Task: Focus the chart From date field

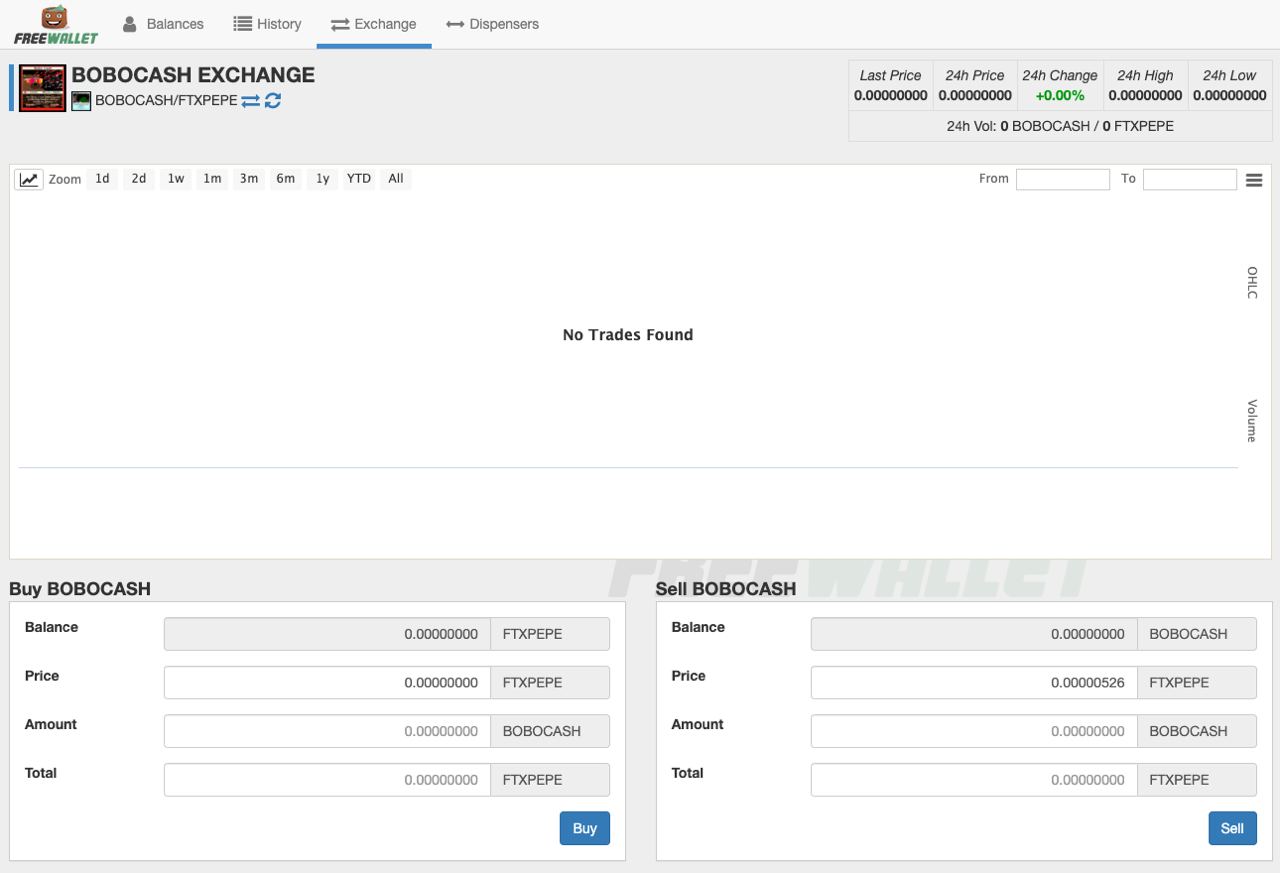Action: coord(1063,179)
